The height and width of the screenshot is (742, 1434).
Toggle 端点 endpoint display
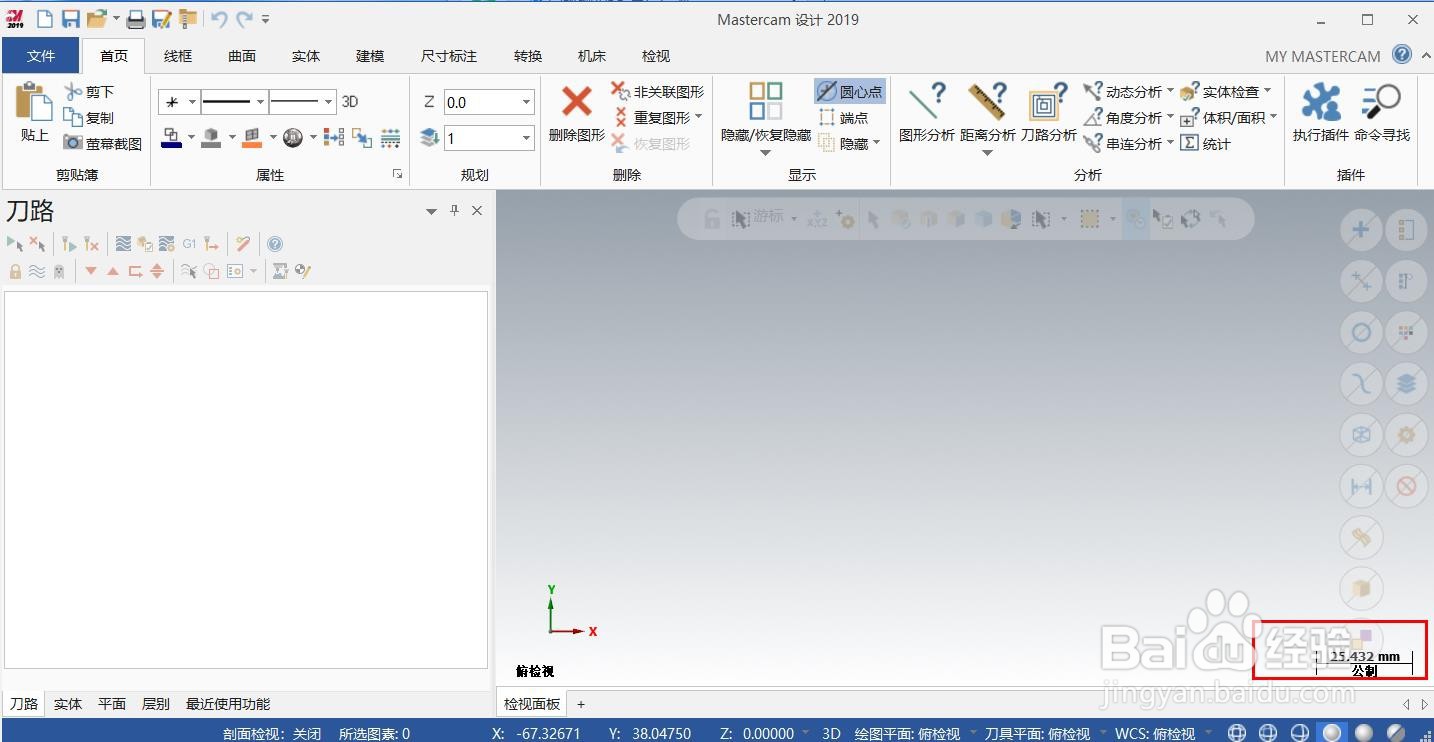coord(844,118)
